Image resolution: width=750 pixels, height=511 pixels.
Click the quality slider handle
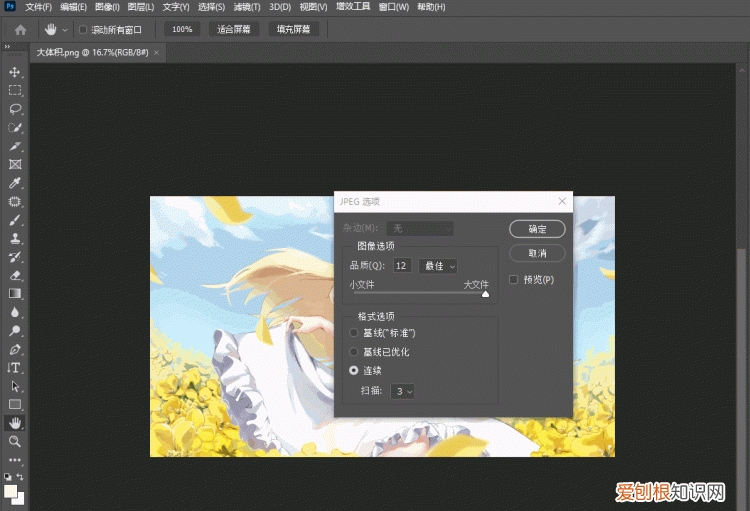tap(485, 294)
